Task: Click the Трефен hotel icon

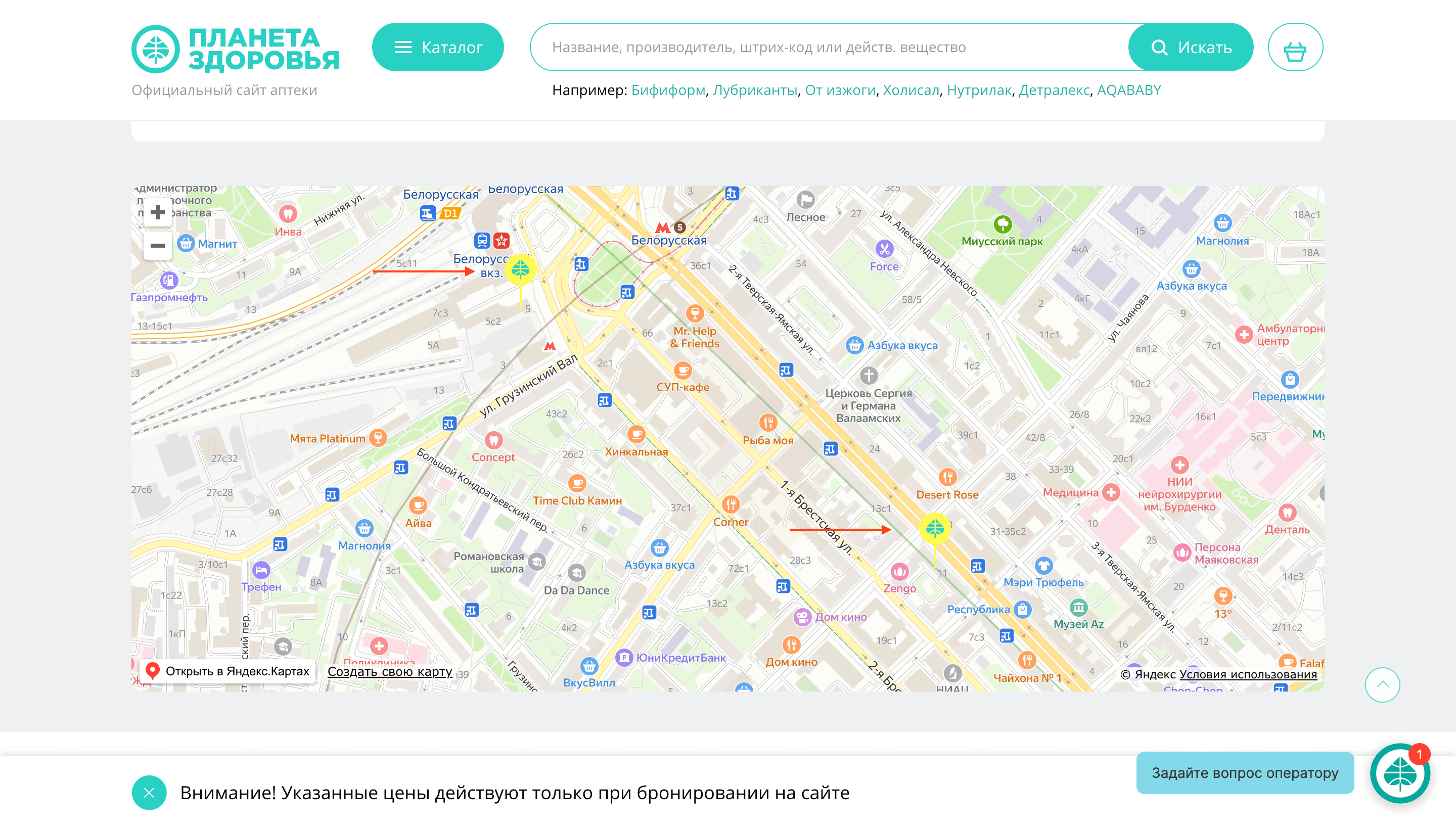Action: (261, 569)
